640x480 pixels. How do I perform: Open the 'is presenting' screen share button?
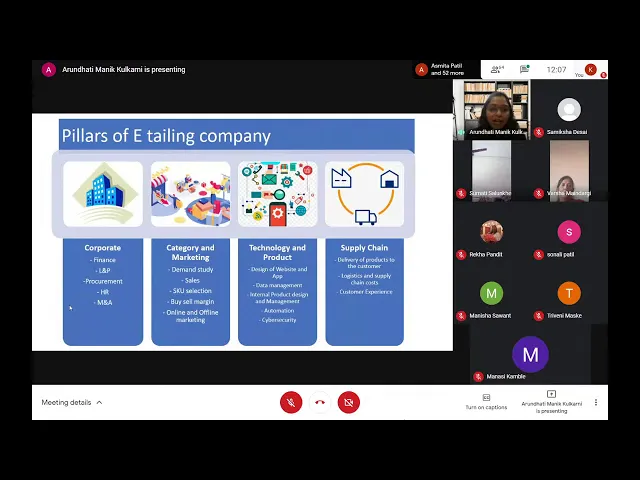click(551, 401)
